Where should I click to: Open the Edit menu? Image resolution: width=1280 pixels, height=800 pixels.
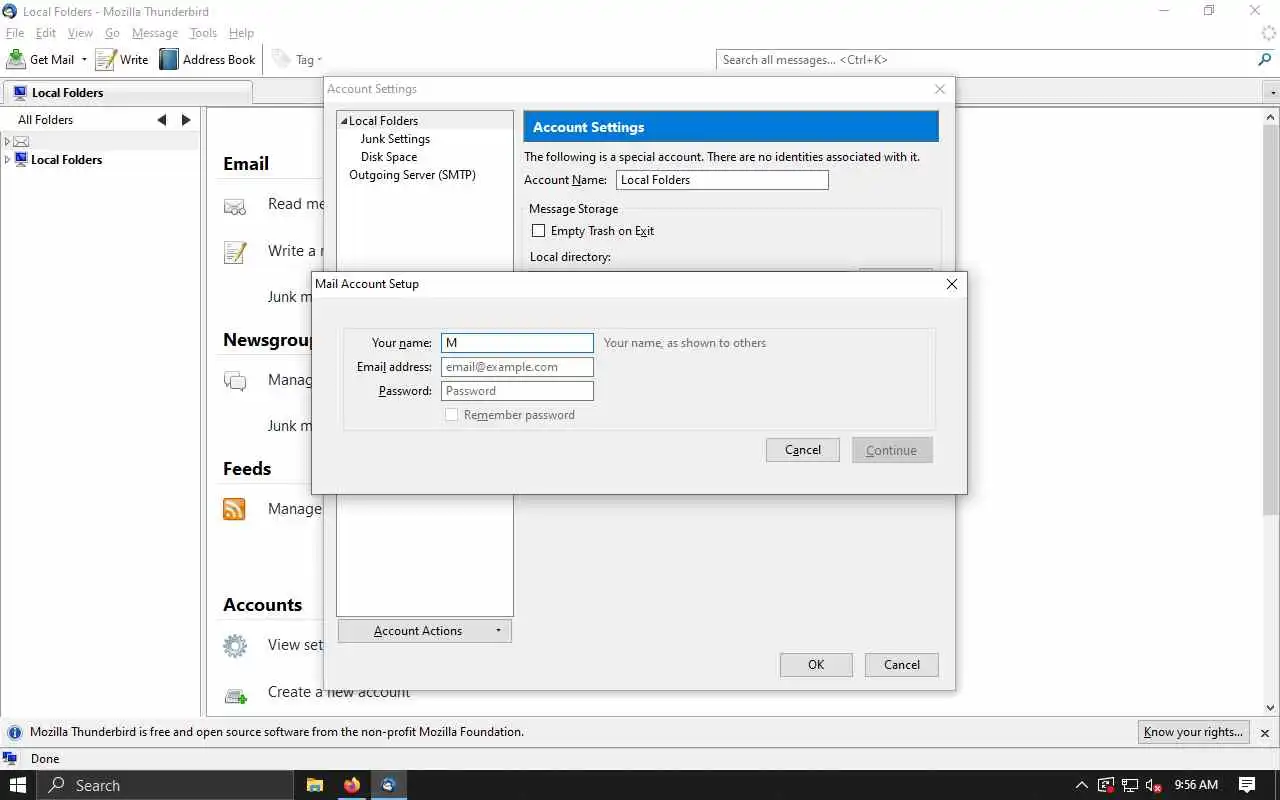coord(46,33)
